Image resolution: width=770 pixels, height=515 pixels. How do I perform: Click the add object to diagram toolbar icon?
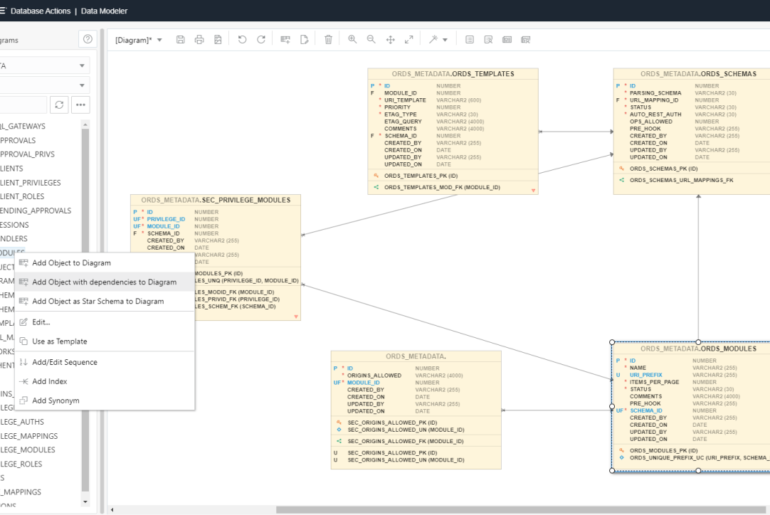285,40
